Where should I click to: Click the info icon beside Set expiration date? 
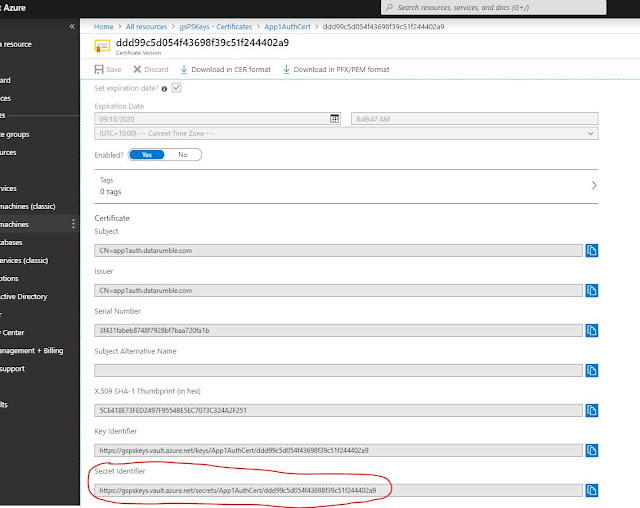coord(164,89)
